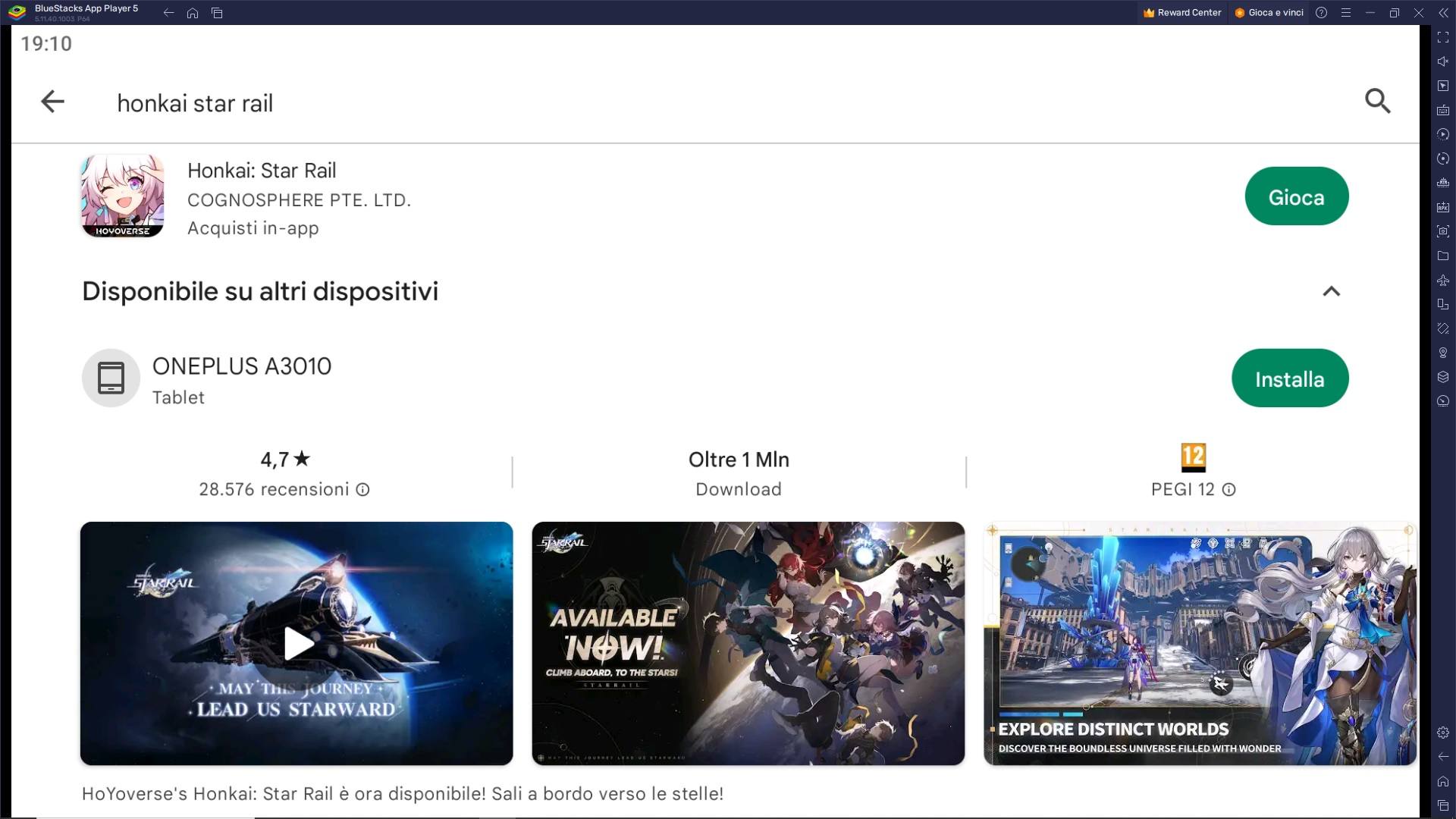Image resolution: width=1456 pixels, height=819 pixels.
Task: Click Acquisti in-app label
Action: coord(253,228)
